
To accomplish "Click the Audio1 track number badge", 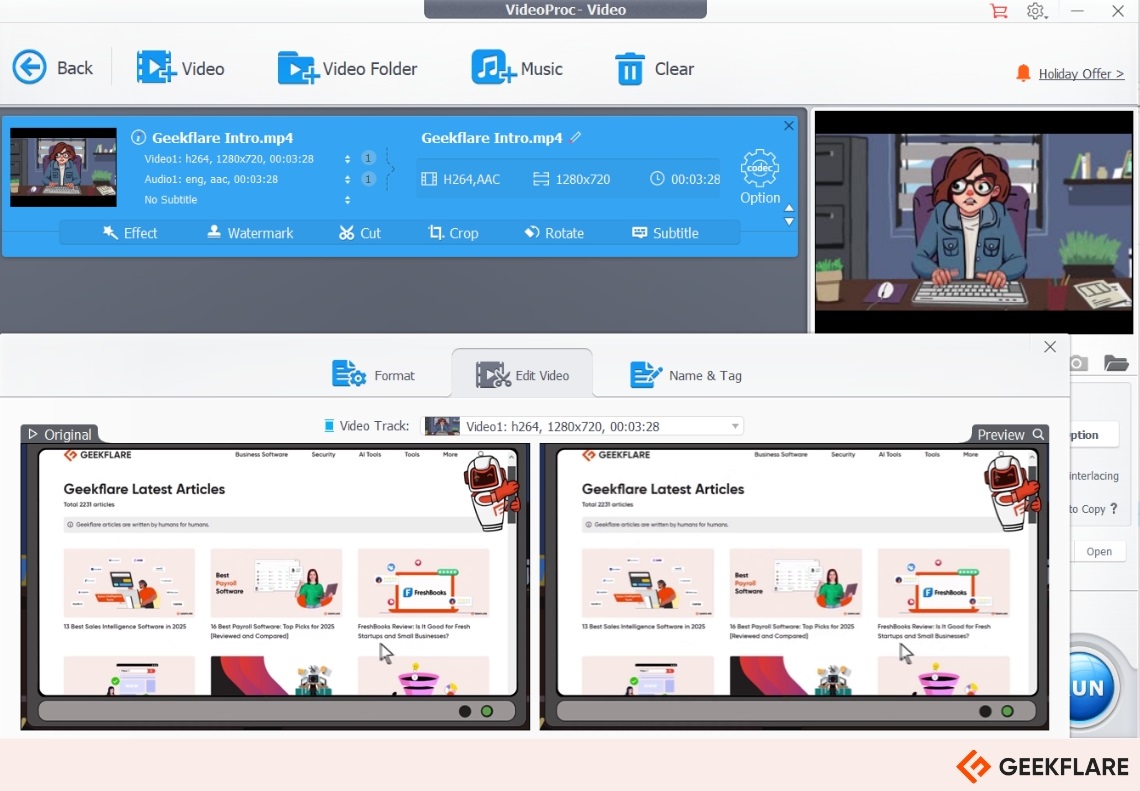I will [x=369, y=179].
